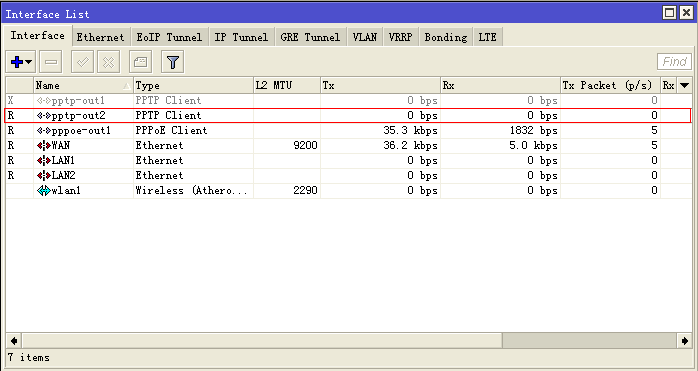This screenshot has width=698, height=371.
Task: Switch to the VLAN tab
Action: [365, 37]
